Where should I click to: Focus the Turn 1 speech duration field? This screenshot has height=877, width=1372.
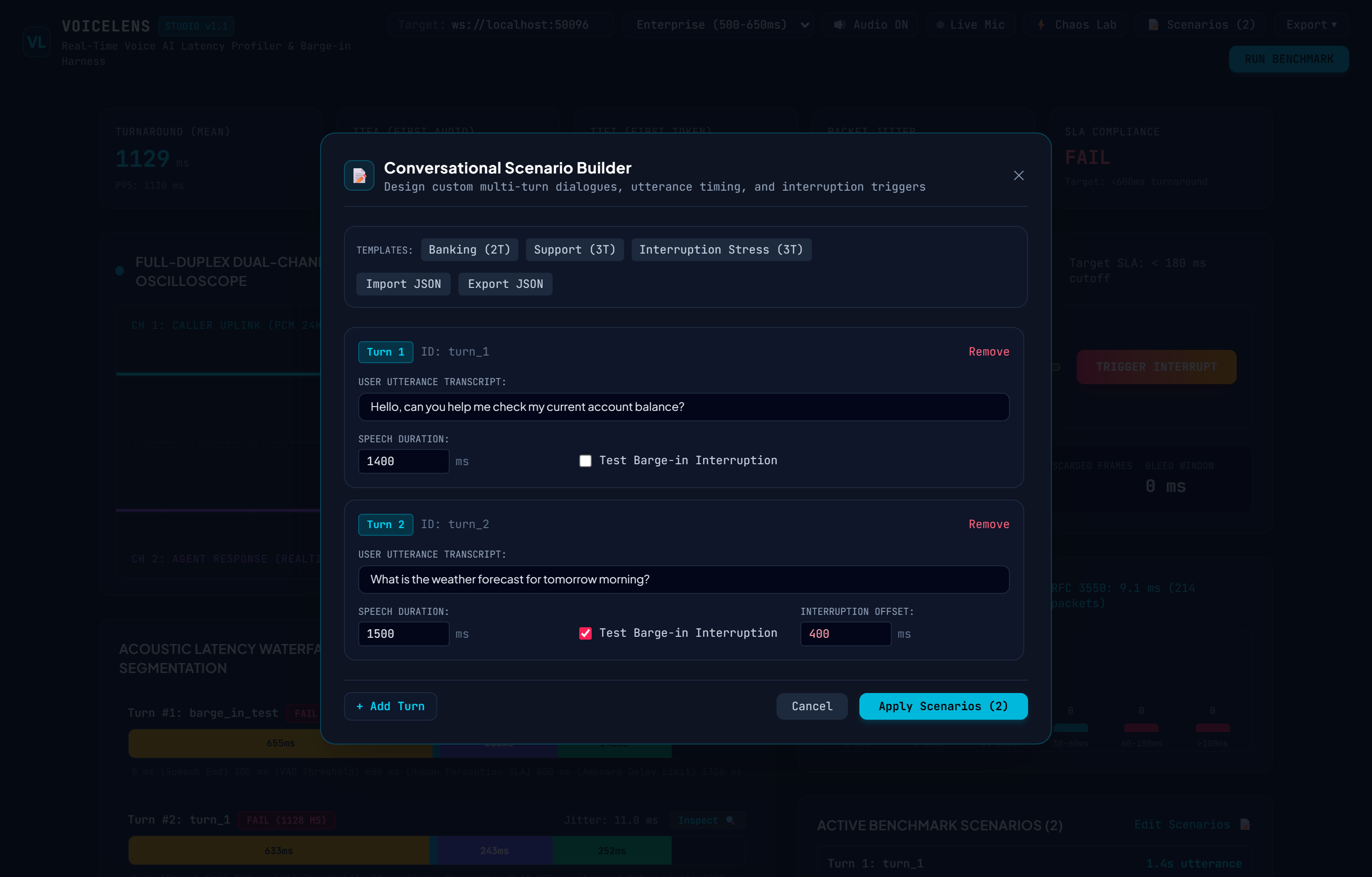tap(404, 461)
